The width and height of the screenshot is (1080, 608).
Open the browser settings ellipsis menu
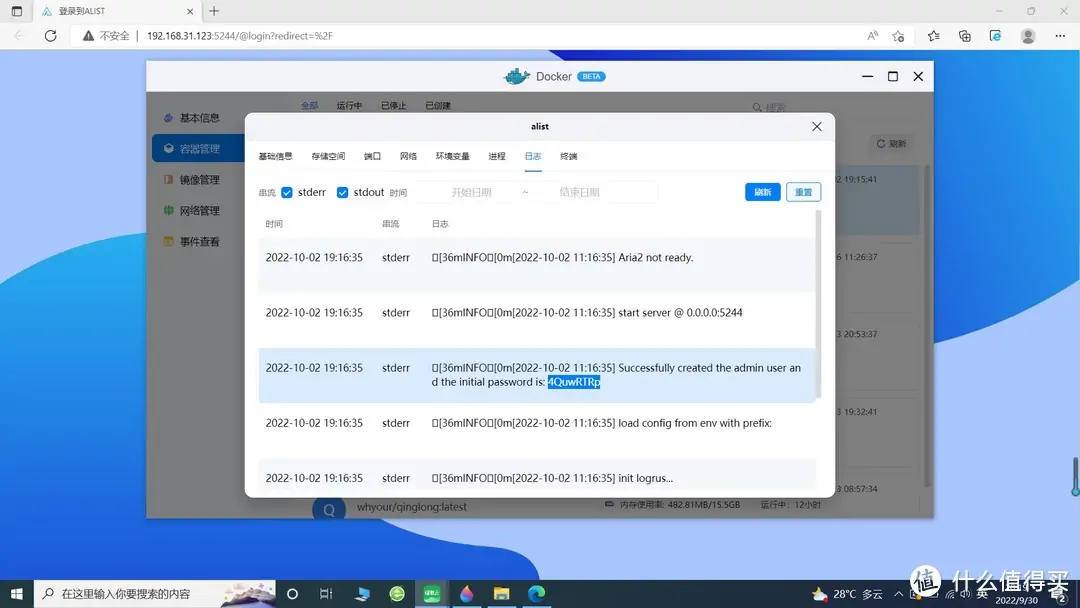[1060, 35]
